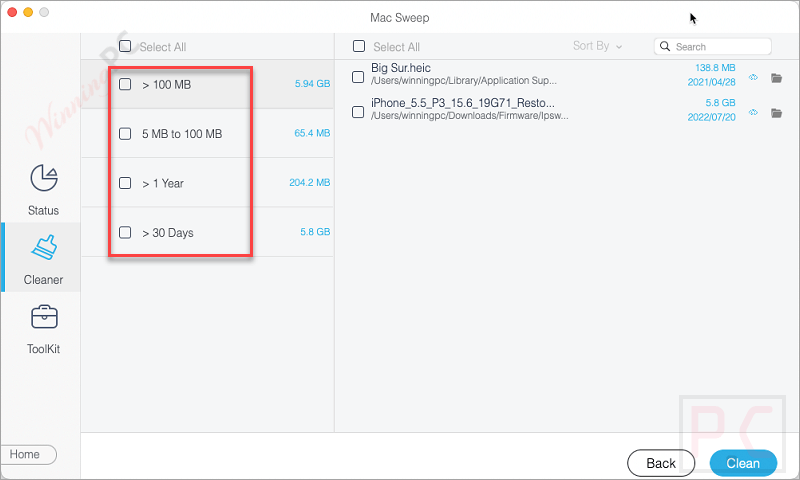Tick the file list Select All checkbox
The width and height of the screenshot is (800, 480).
click(x=359, y=46)
